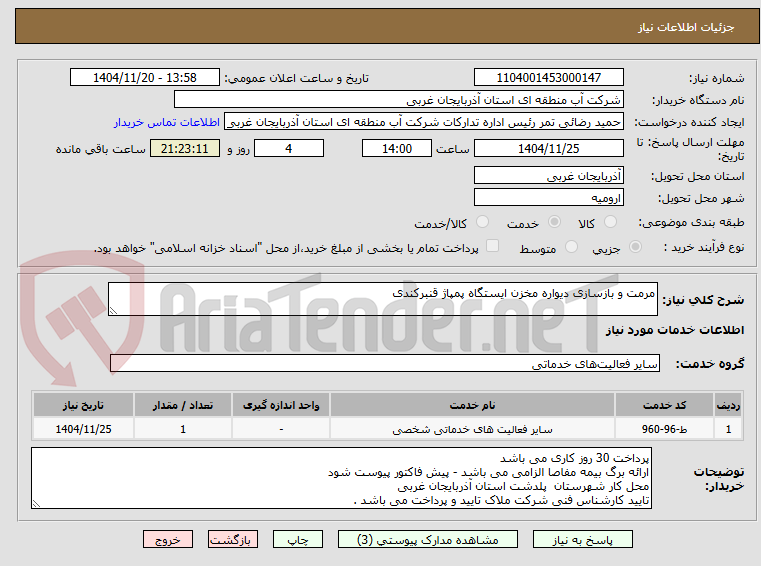Click deadline hour field 14:00
Image resolution: width=761 pixels, height=566 pixels.
coord(397,148)
